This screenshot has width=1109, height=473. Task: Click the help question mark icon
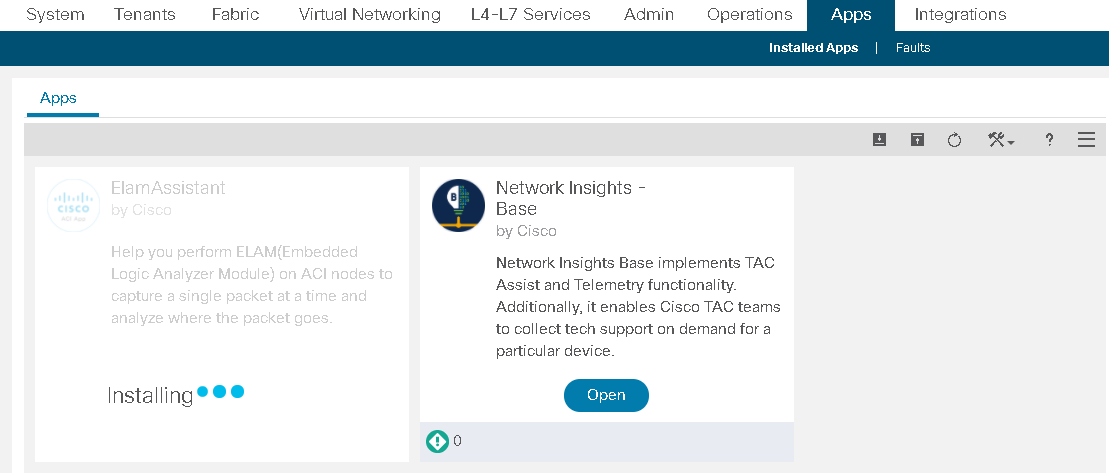(1050, 140)
